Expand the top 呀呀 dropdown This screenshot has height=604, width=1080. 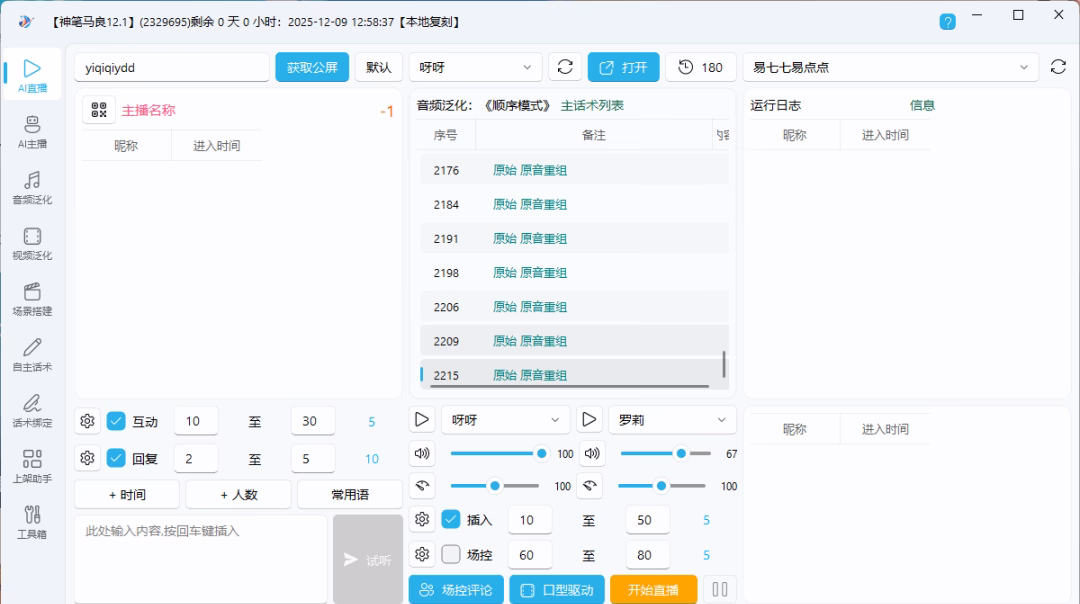pyautogui.click(x=476, y=67)
